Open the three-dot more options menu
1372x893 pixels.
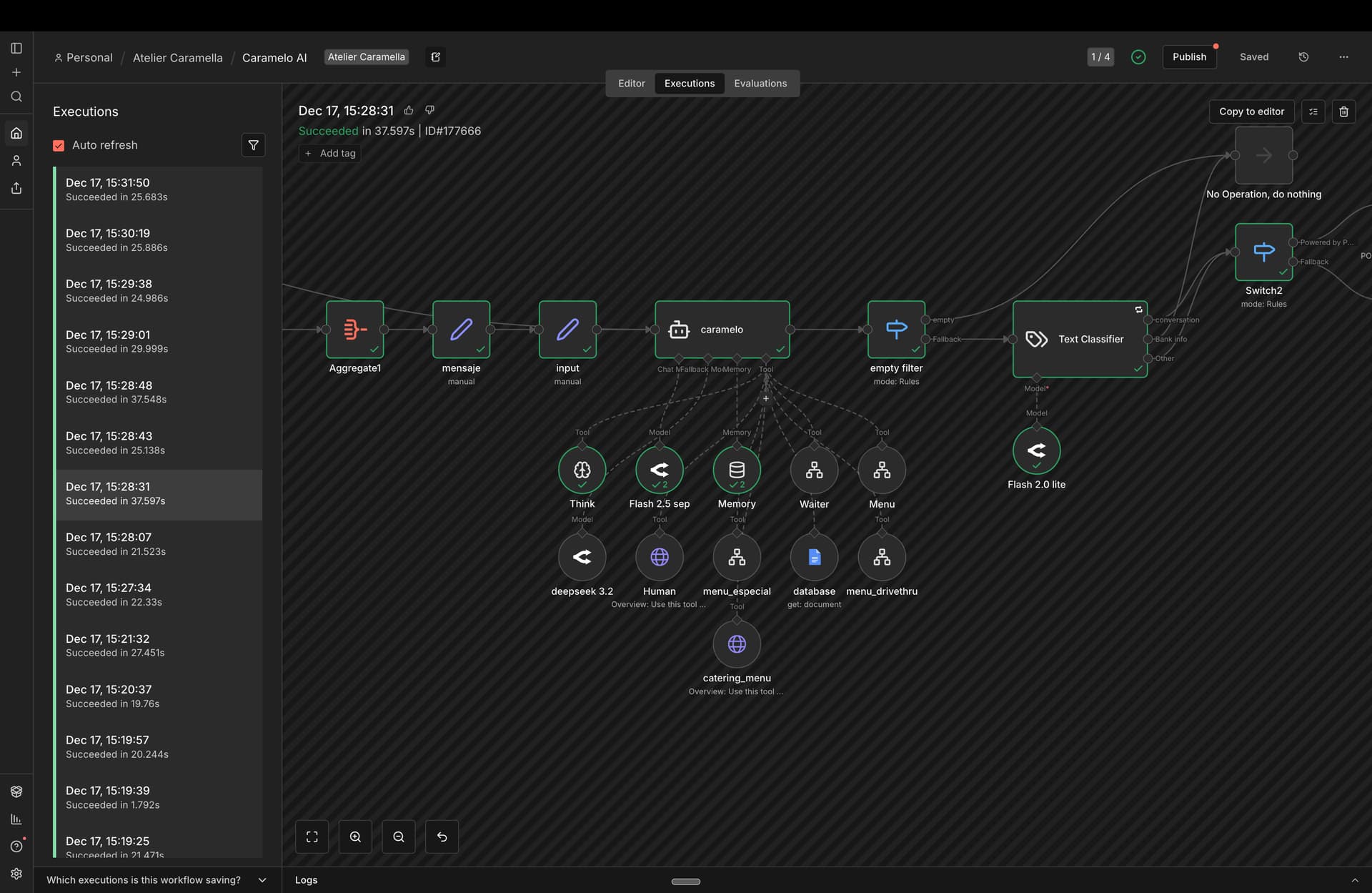[x=1343, y=57]
